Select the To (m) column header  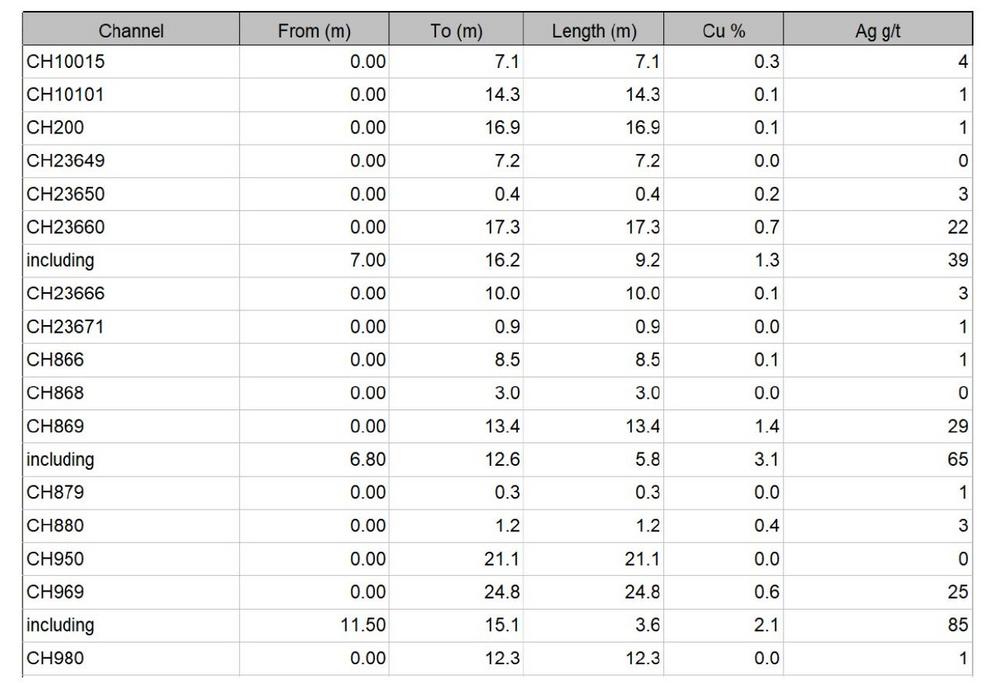(456, 30)
